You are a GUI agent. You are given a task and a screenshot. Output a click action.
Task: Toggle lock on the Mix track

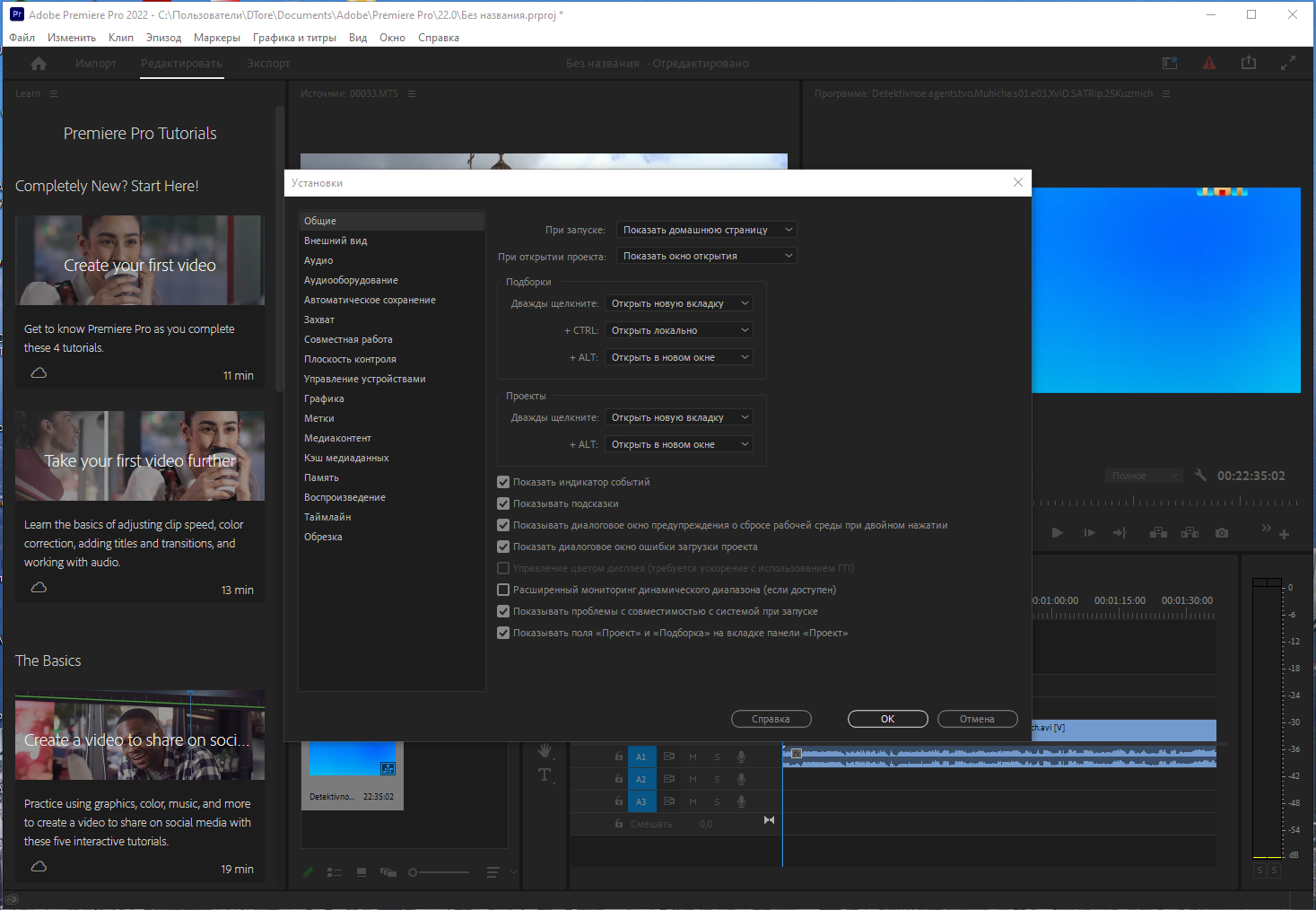tap(619, 824)
